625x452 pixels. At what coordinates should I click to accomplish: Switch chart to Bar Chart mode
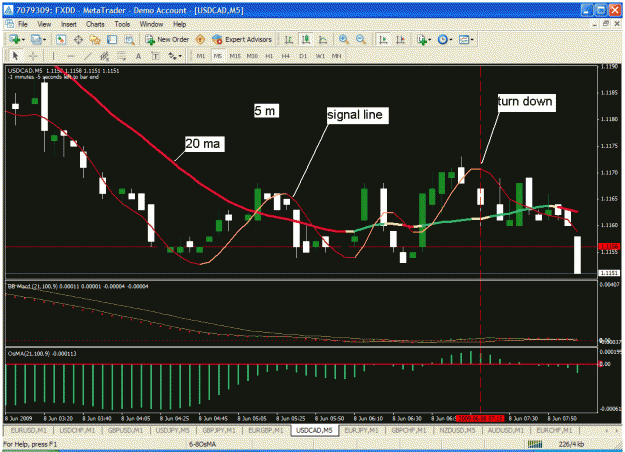(289, 39)
